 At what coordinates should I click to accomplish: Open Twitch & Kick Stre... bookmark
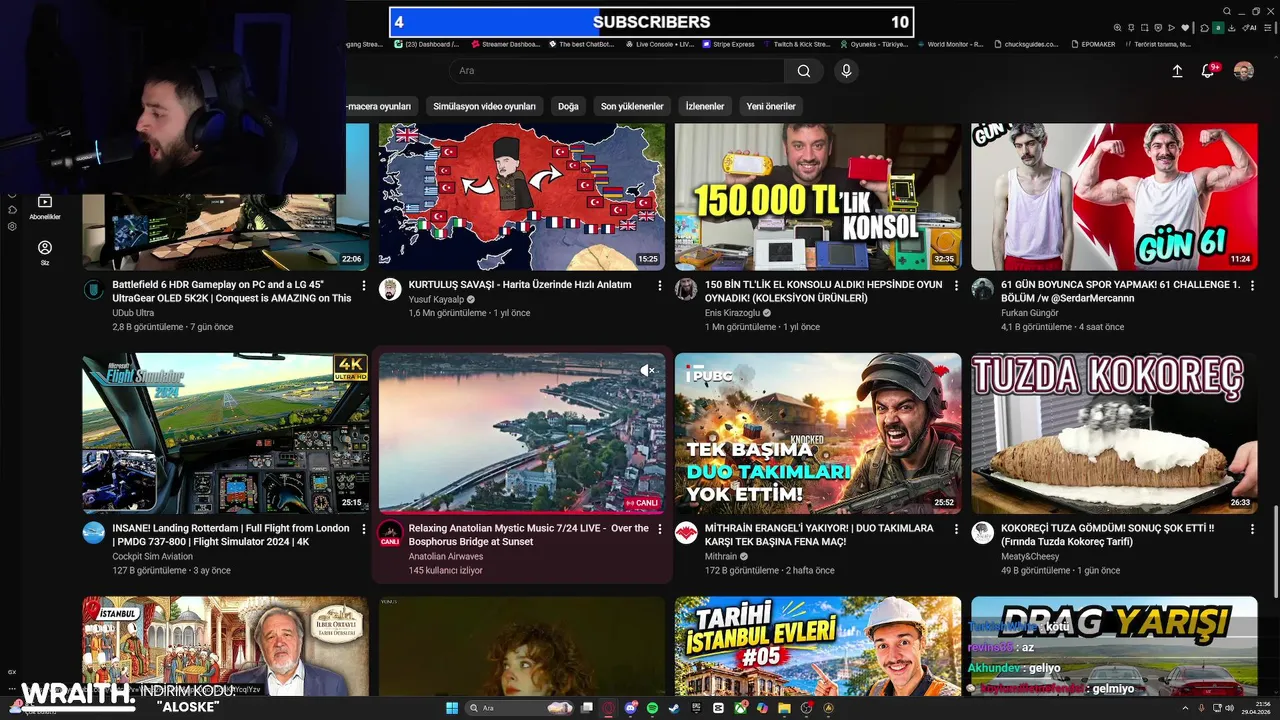pyautogui.click(x=796, y=44)
